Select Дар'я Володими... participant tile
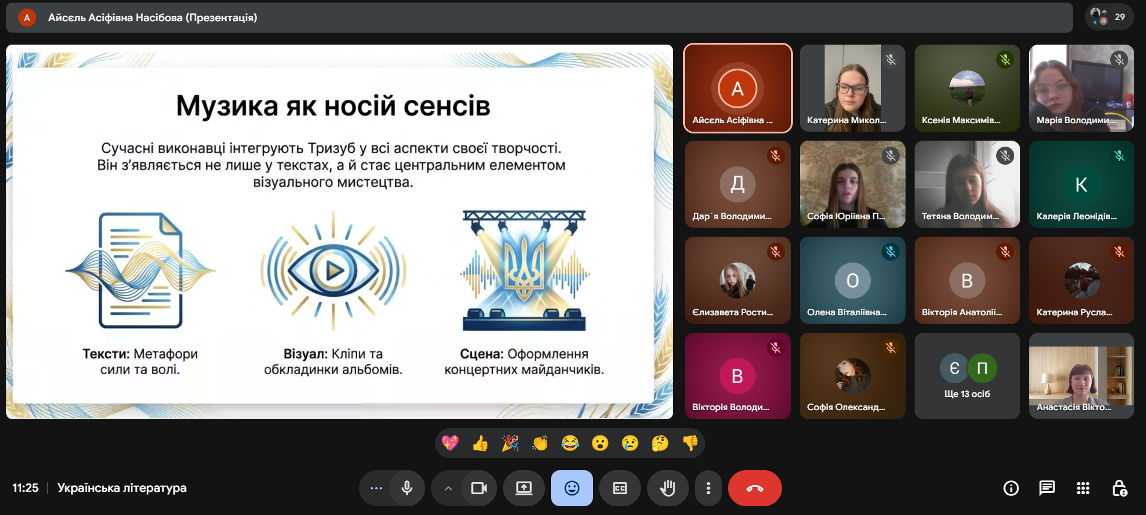Viewport: 1146px width, 515px height. [x=737, y=184]
